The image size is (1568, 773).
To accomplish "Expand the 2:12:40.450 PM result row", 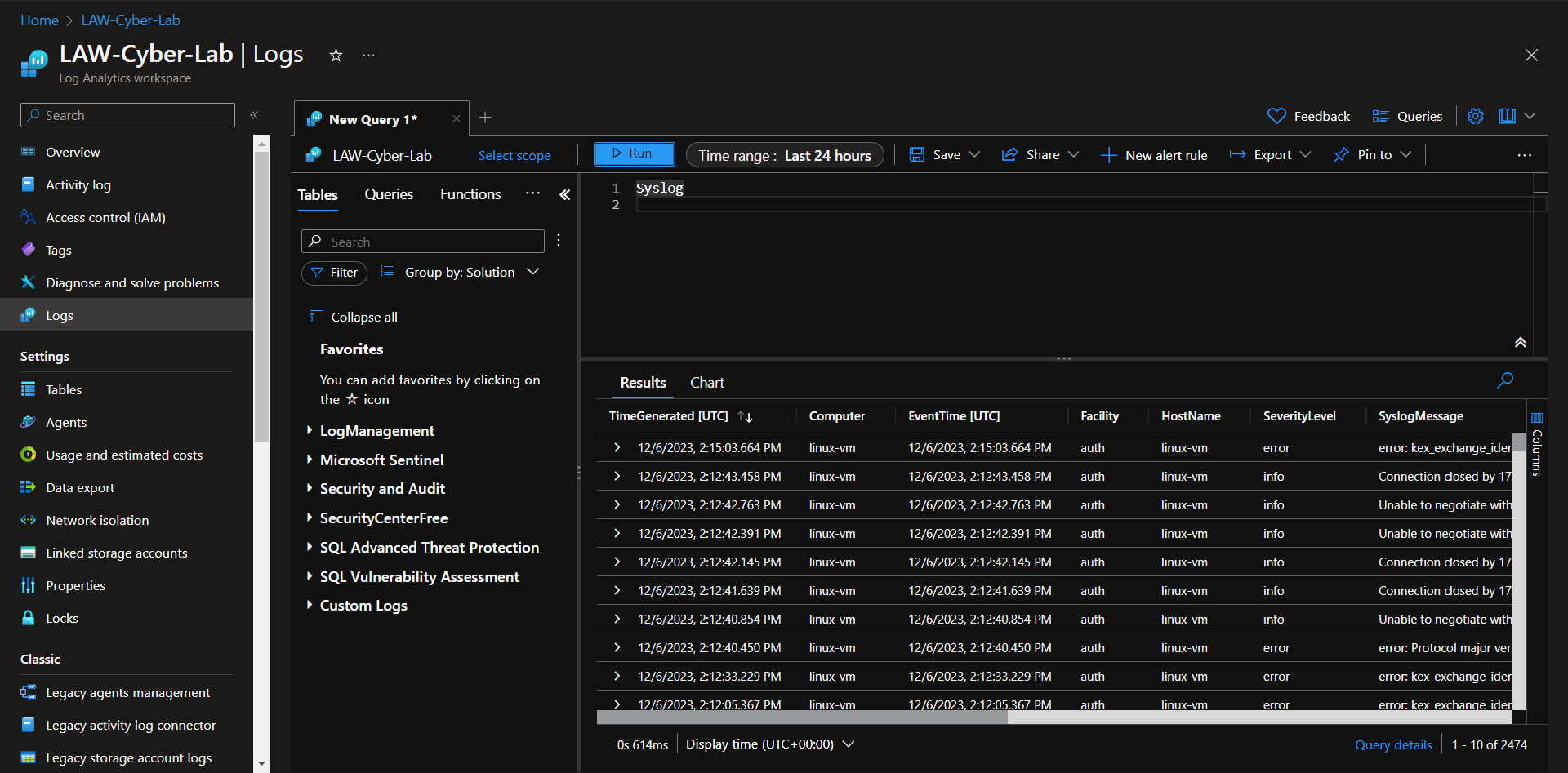I will pos(617,647).
